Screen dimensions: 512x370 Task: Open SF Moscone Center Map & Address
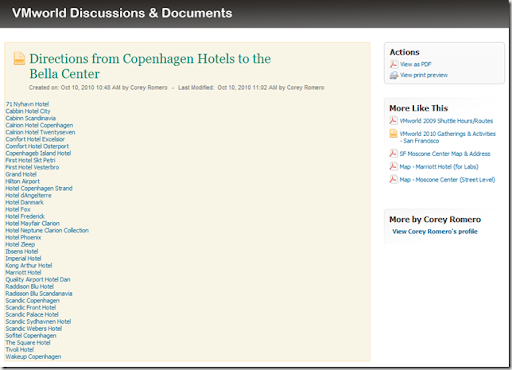[x=445, y=154]
